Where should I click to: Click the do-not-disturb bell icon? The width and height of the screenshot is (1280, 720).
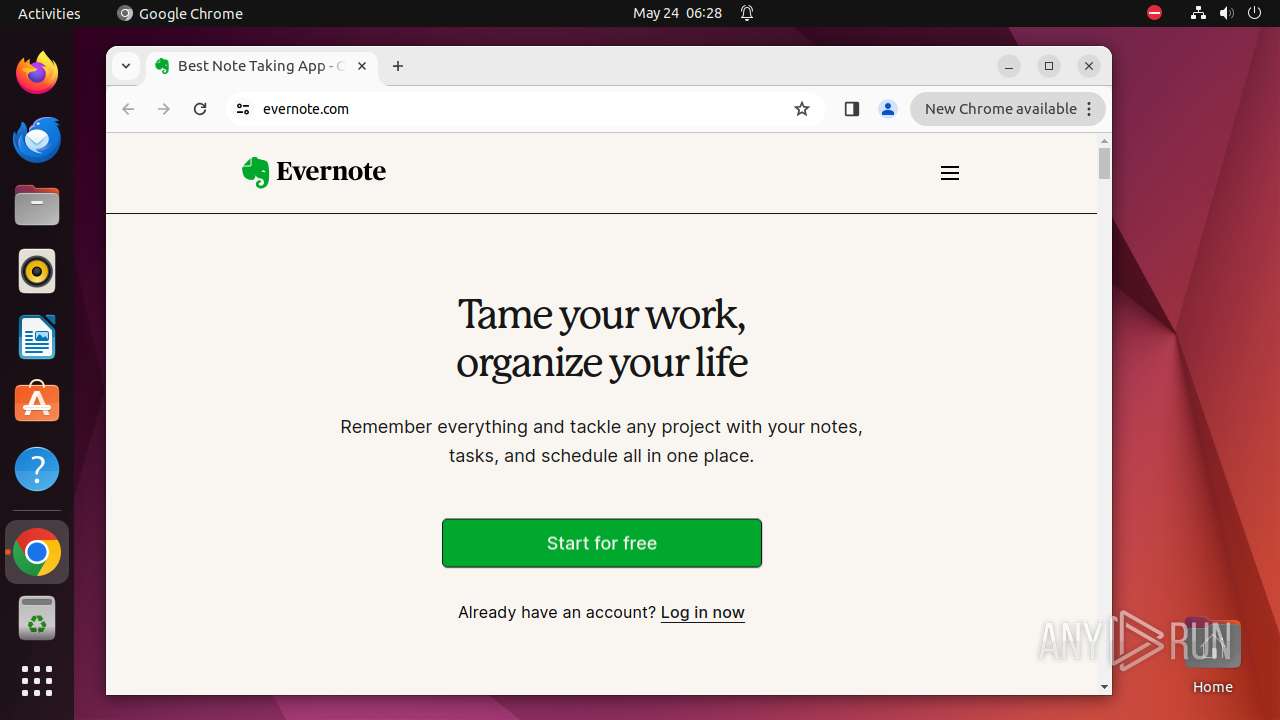(x=747, y=13)
